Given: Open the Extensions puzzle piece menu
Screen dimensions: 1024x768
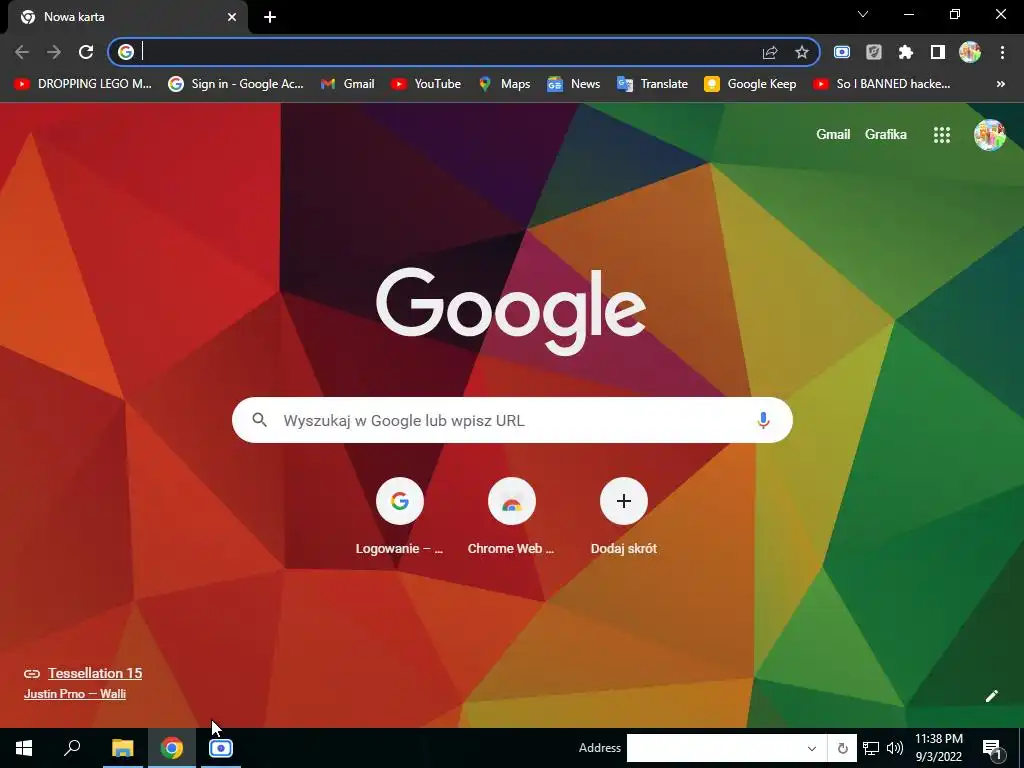Looking at the screenshot, I should [906, 52].
